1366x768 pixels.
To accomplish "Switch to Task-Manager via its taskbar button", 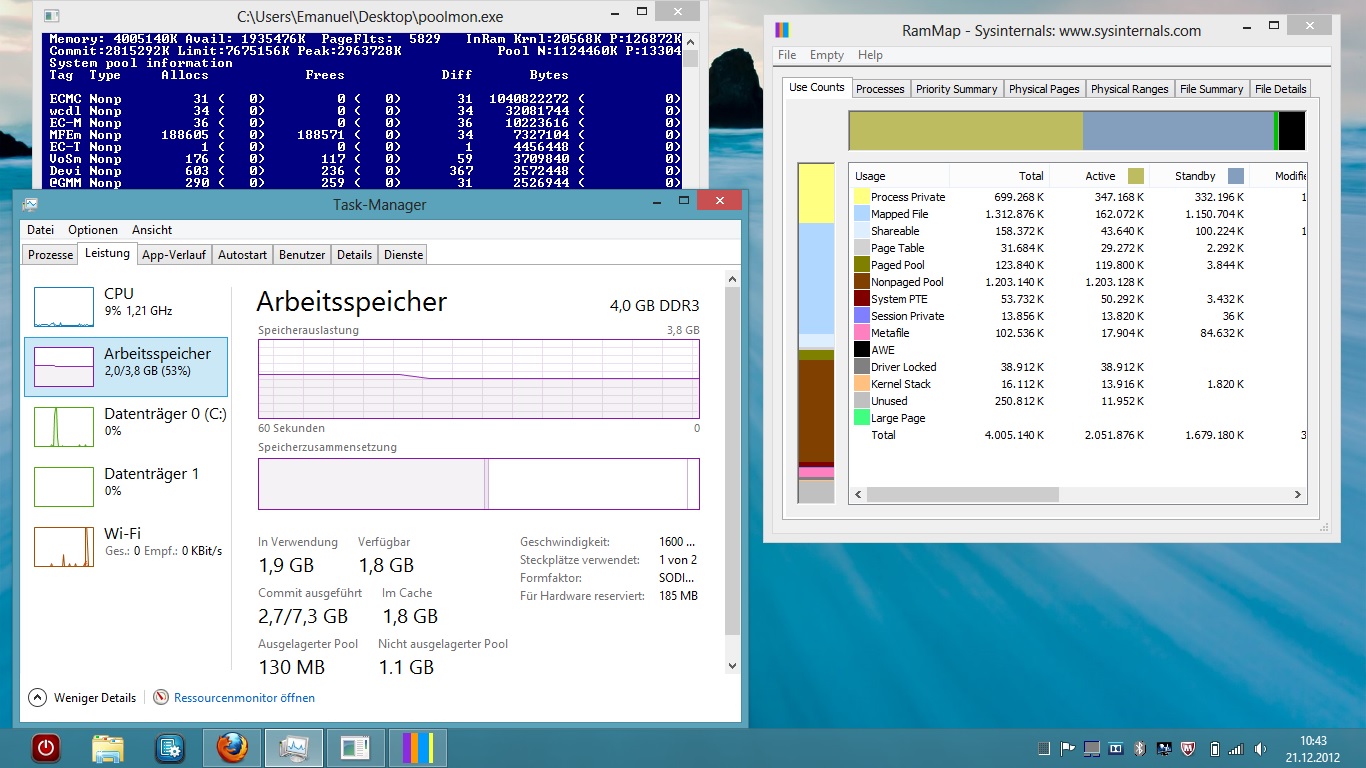I will pyautogui.click(x=294, y=748).
